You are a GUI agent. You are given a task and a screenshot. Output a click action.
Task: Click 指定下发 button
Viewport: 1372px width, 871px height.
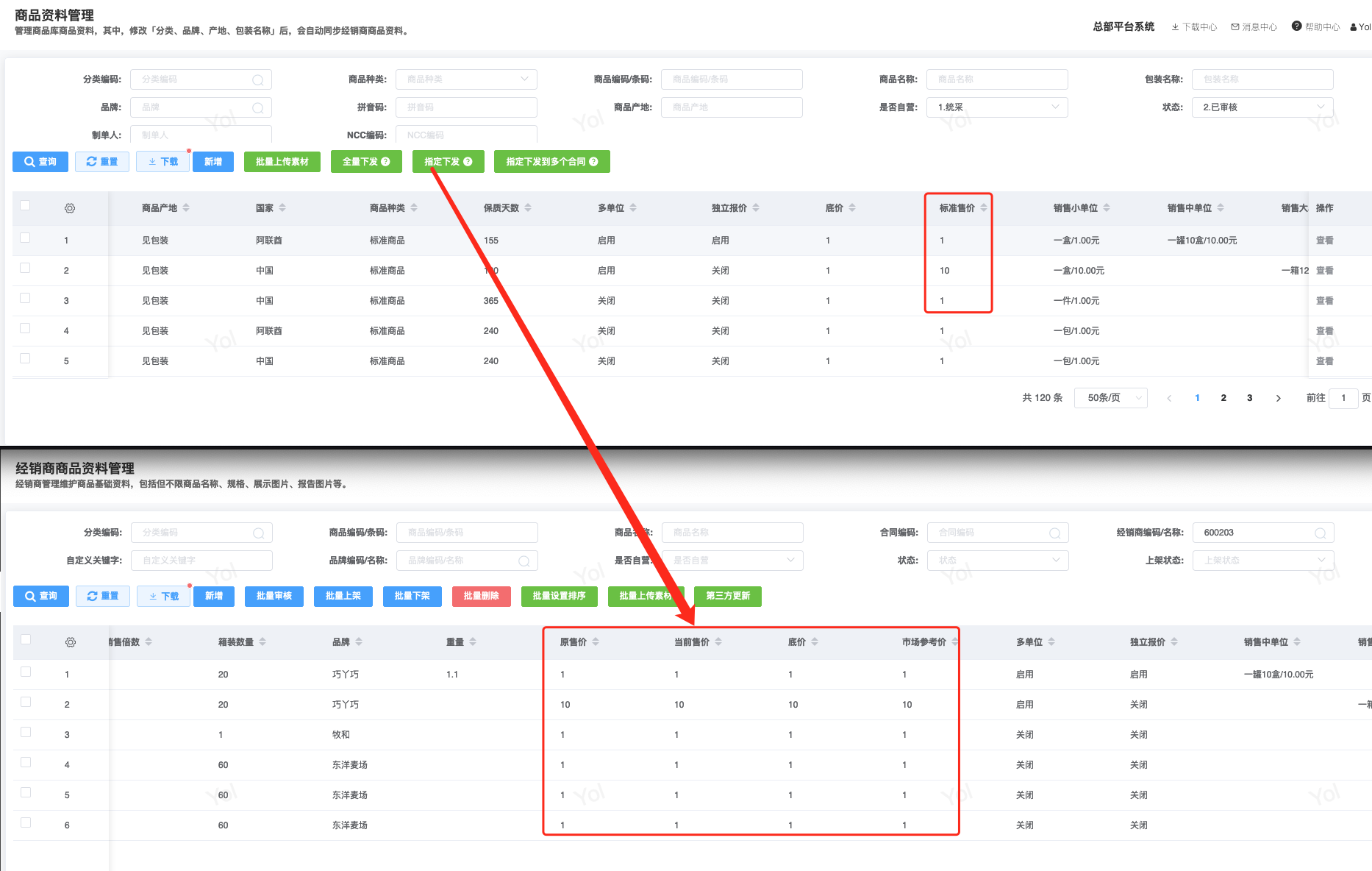pyautogui.click(x=449, y=162)
